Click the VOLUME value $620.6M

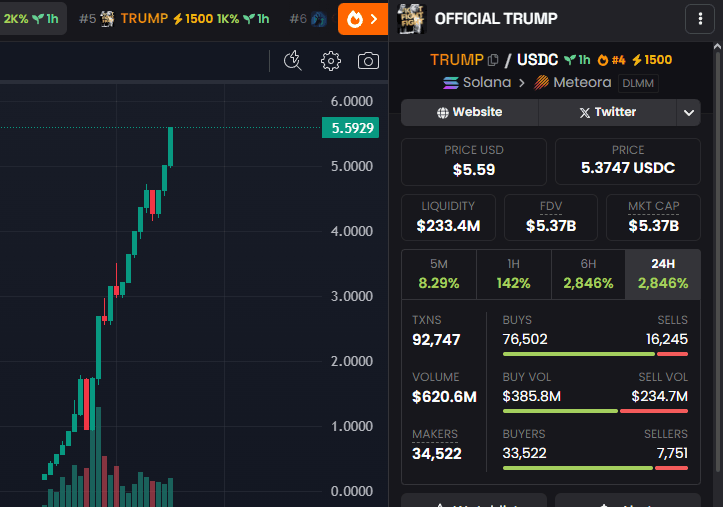[x=444, y=397]
